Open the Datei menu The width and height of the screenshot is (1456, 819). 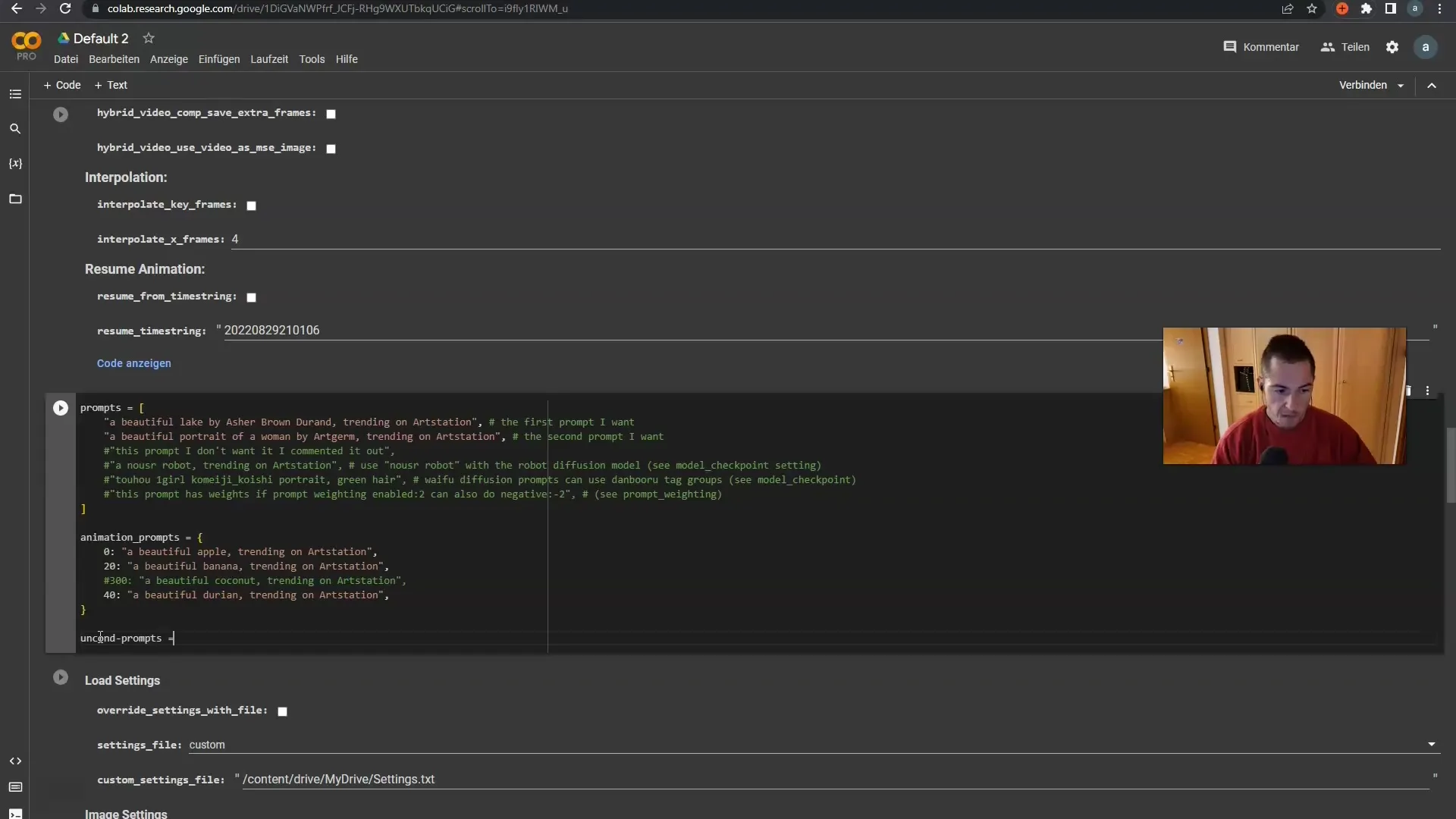tap(66, 59)
